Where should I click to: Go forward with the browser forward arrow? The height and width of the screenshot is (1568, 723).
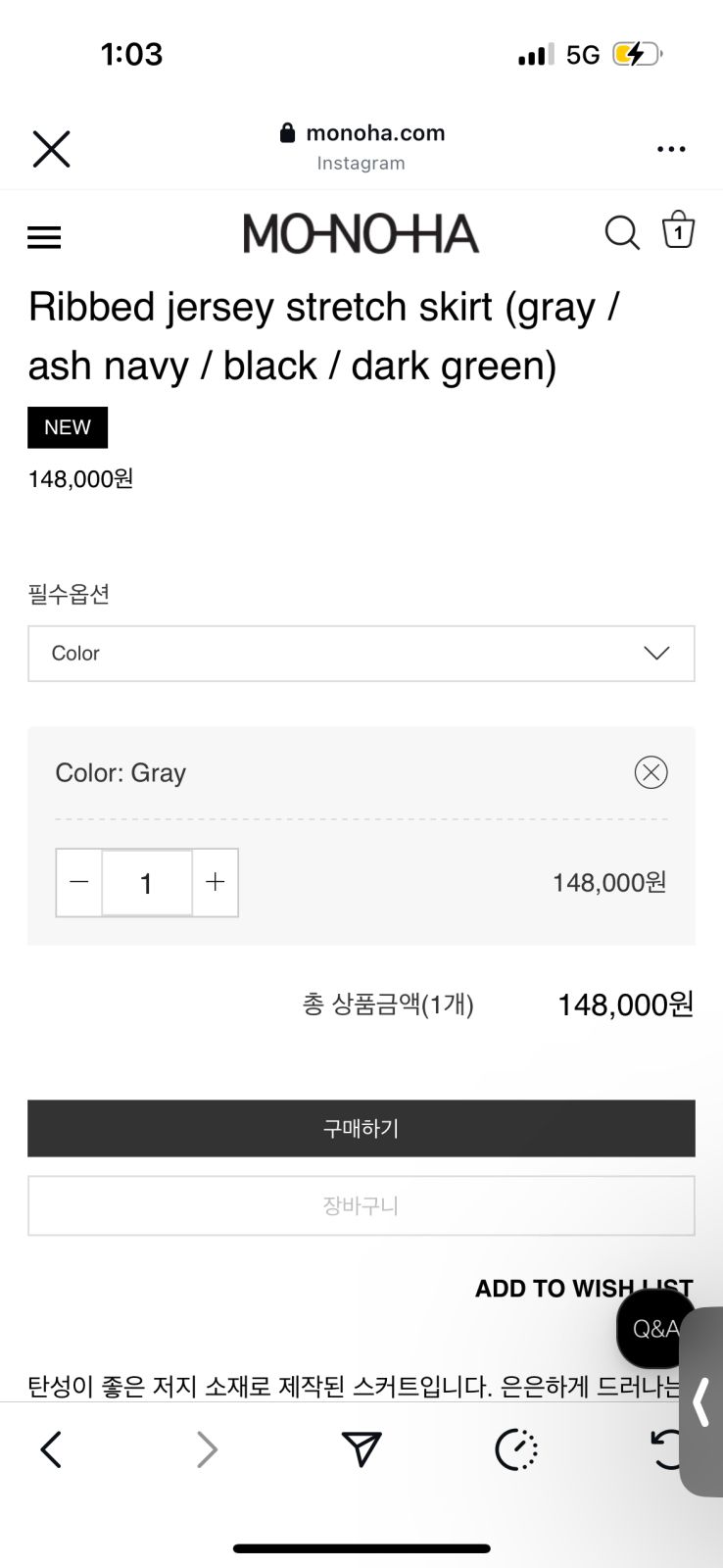(x=207, y=1449)
